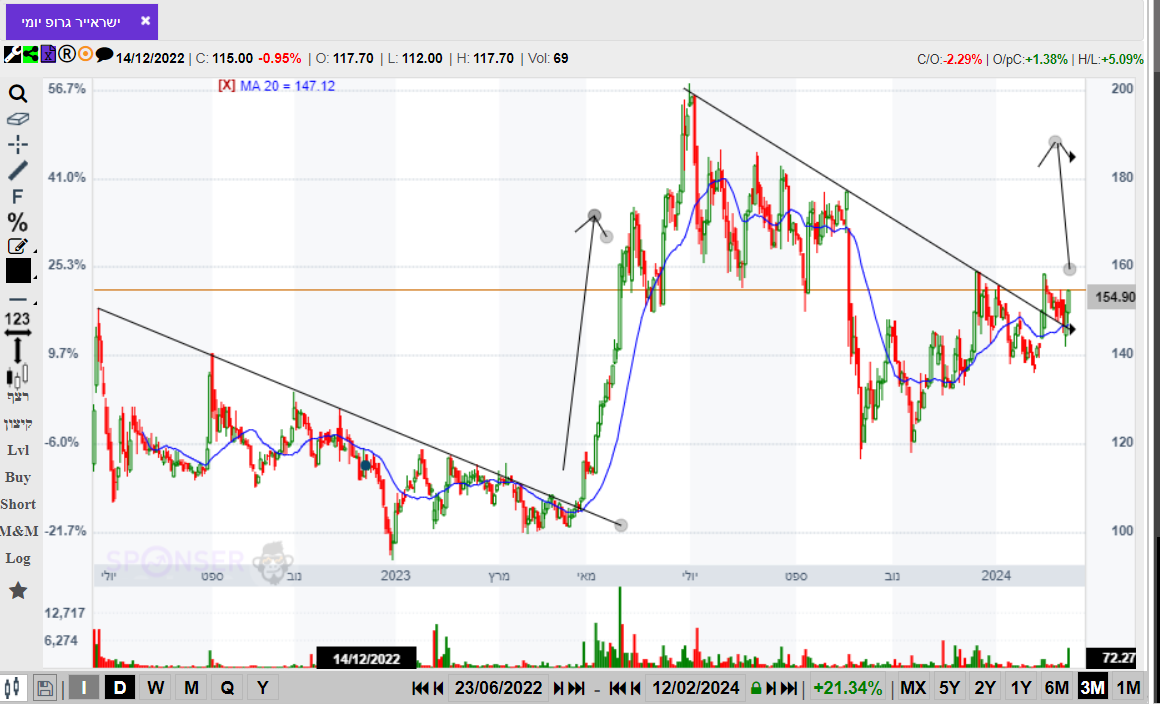Set the range to 6M
This screenshot has height=704, width=1160.
click(1056, 688)
